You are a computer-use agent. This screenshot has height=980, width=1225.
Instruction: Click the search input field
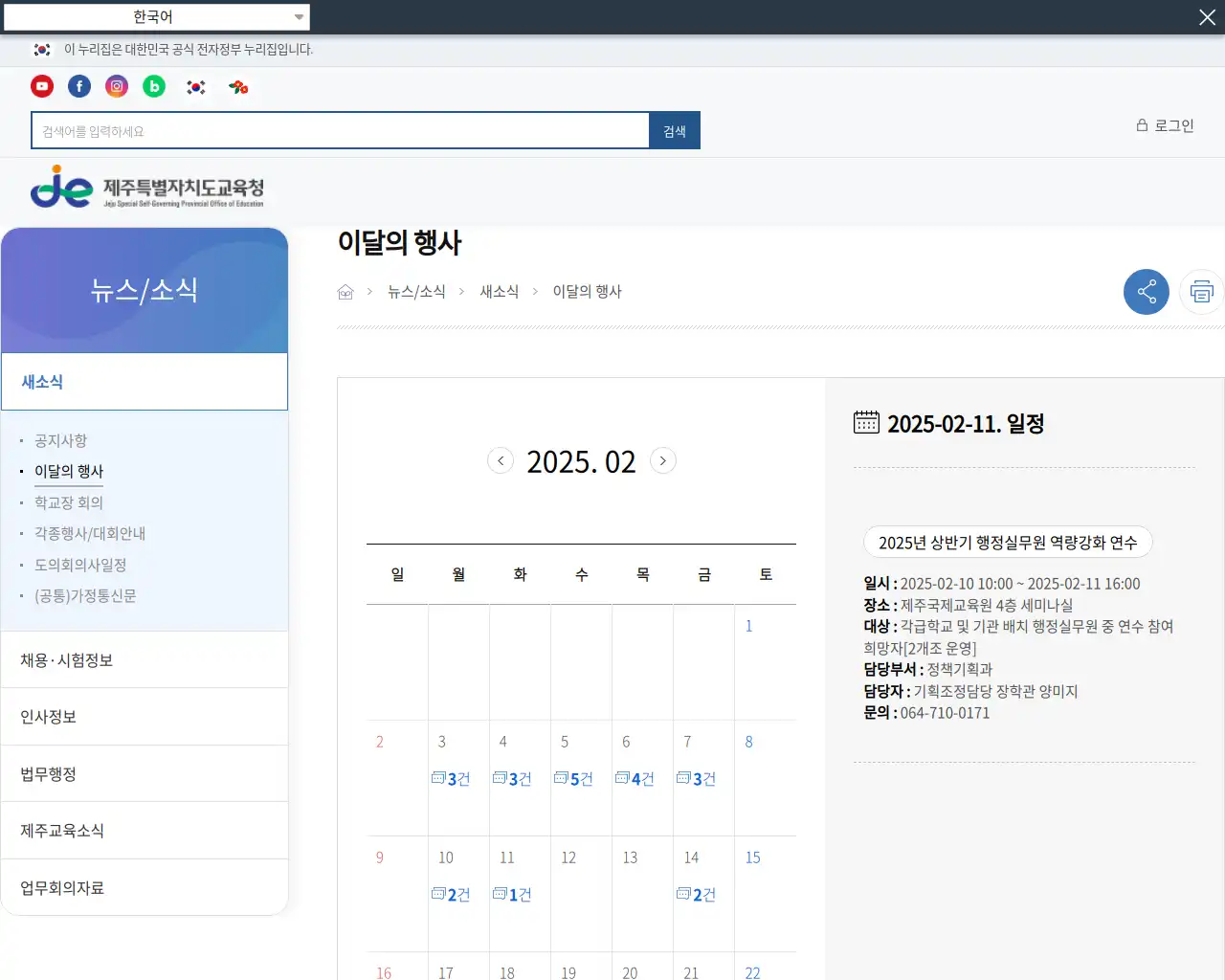point(341,131)
